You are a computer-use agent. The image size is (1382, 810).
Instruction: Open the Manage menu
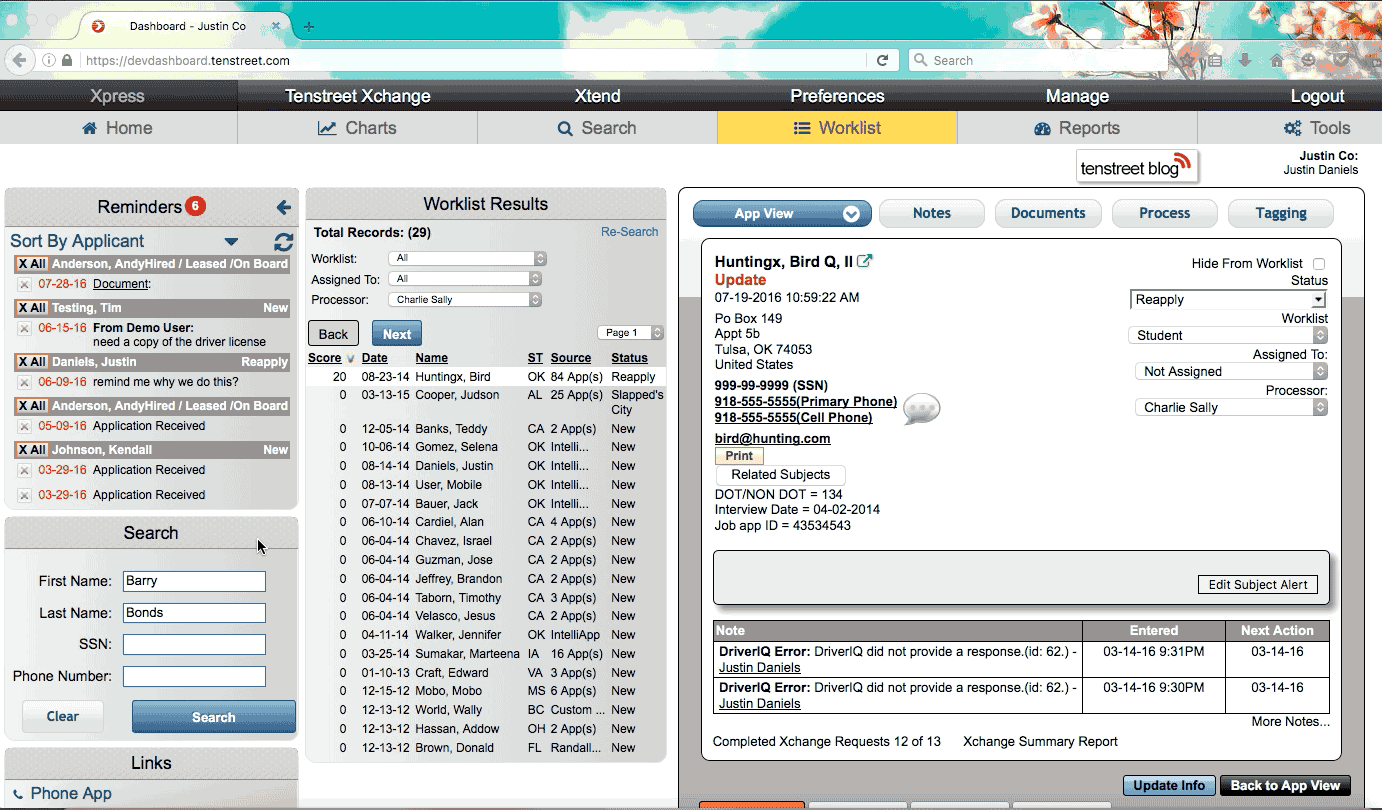[x=1077, y=96]
